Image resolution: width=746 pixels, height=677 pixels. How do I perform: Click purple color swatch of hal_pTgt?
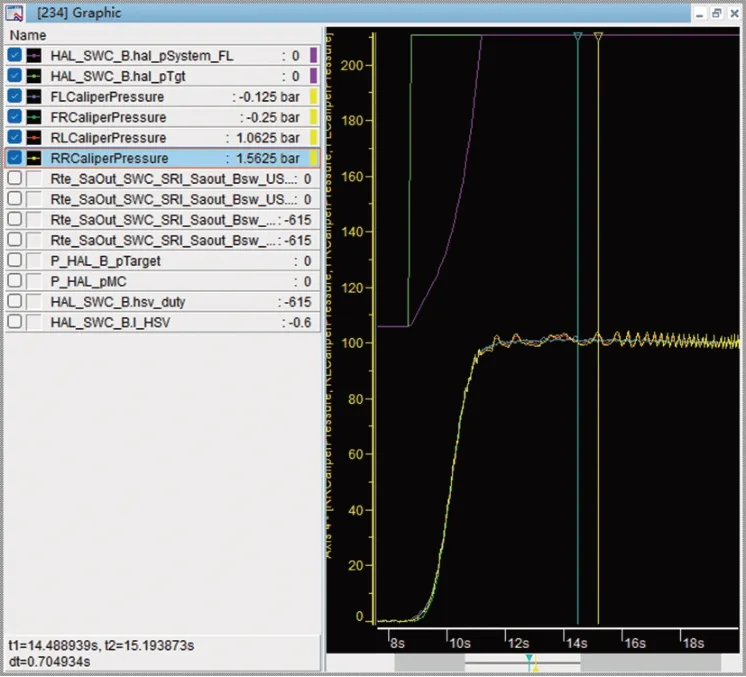coord(314,76)
